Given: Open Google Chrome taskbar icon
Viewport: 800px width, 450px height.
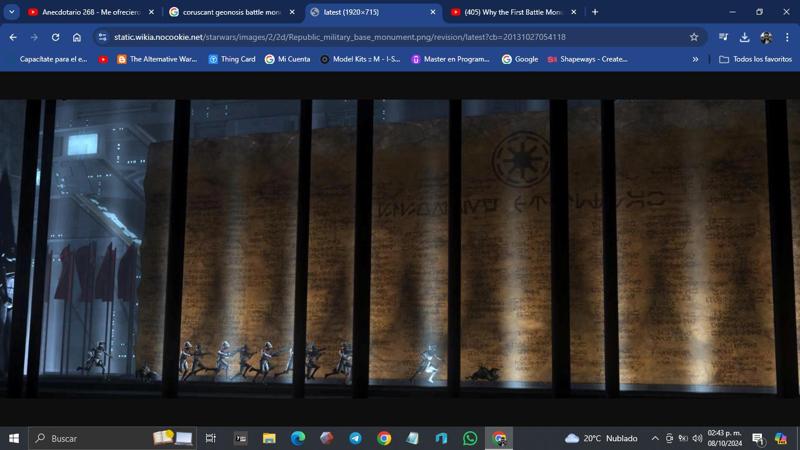Looking at the screenshot, I should coord(384,438).
